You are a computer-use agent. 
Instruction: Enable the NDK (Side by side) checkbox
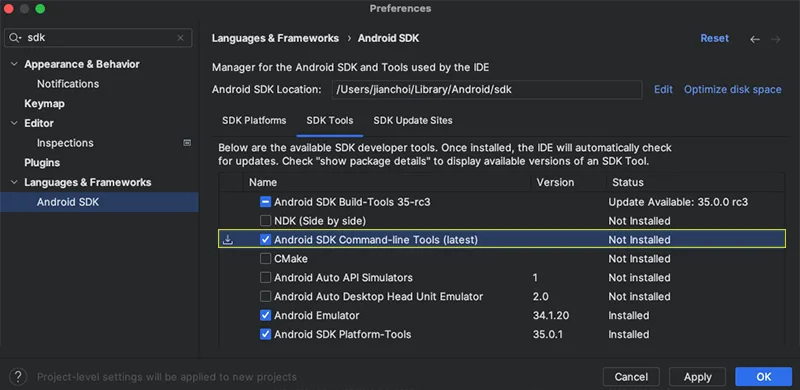tap(265, 221)
